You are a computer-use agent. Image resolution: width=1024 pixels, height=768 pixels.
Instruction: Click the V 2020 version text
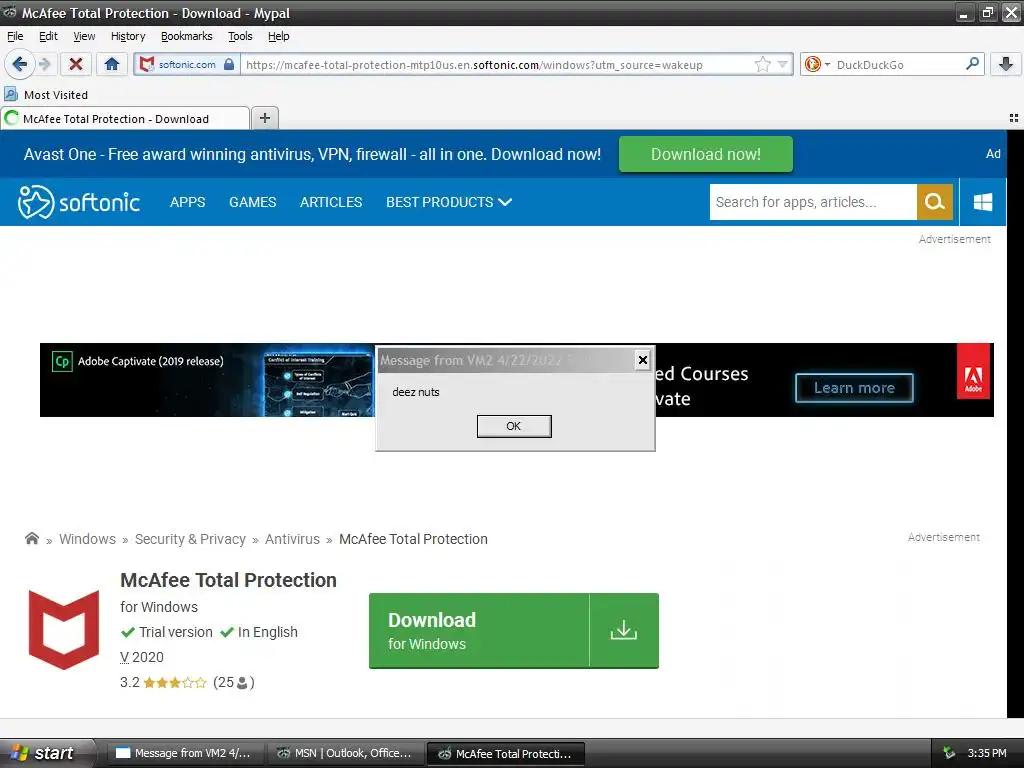(x=142, y=657)
